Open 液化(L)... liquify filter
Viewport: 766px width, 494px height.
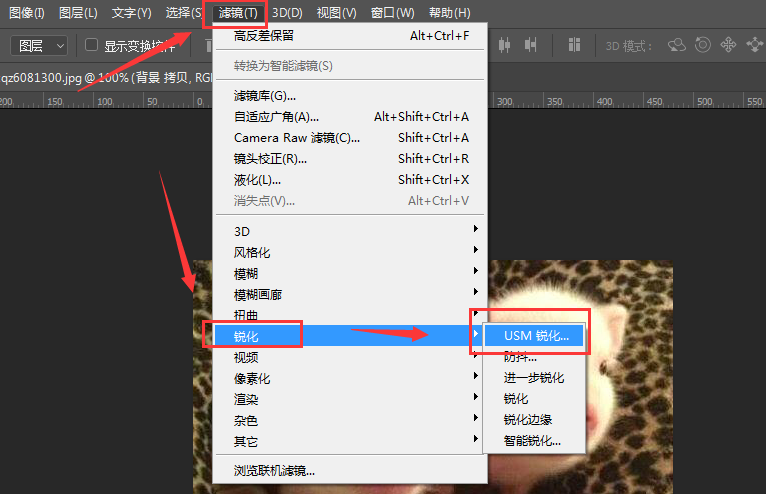[x=350, y=180]
